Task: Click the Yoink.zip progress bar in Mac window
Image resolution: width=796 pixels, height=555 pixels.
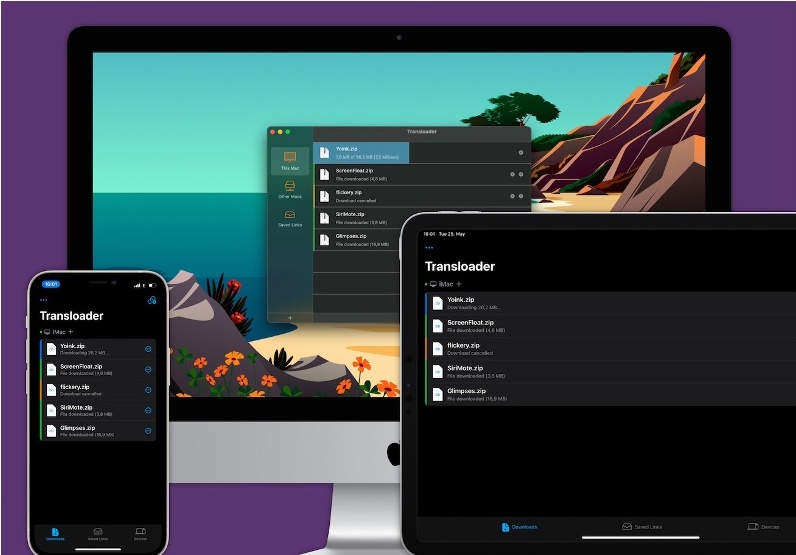Action: point(361,153)
